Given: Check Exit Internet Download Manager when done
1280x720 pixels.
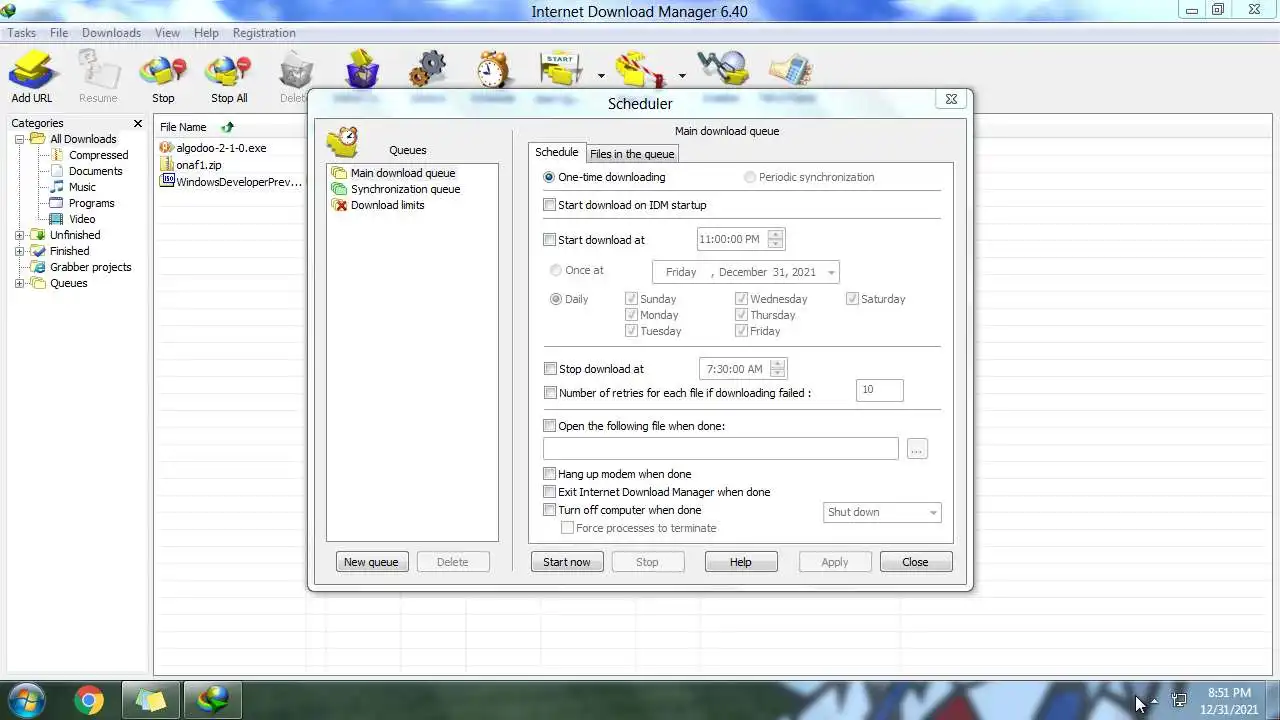Looking at the screenshot, I should (x=549, y=492).
